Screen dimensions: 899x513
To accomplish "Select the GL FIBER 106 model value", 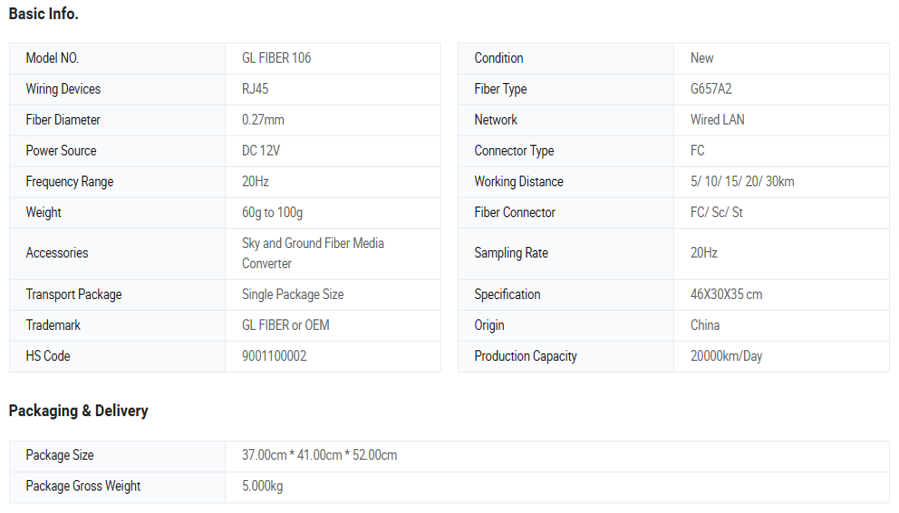I will 276,58.
